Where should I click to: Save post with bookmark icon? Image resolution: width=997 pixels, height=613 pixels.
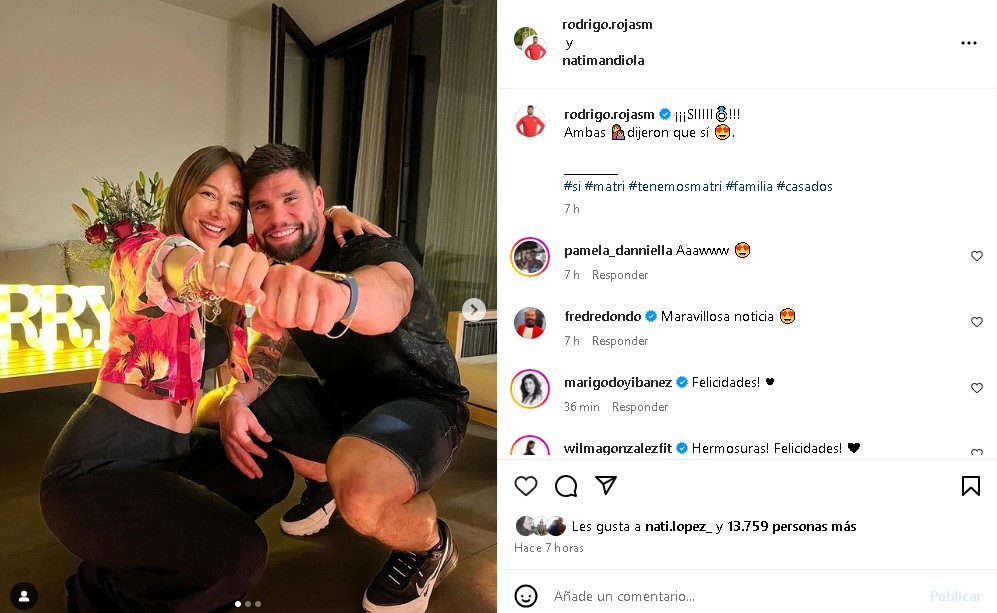click(x=970, y=486)
